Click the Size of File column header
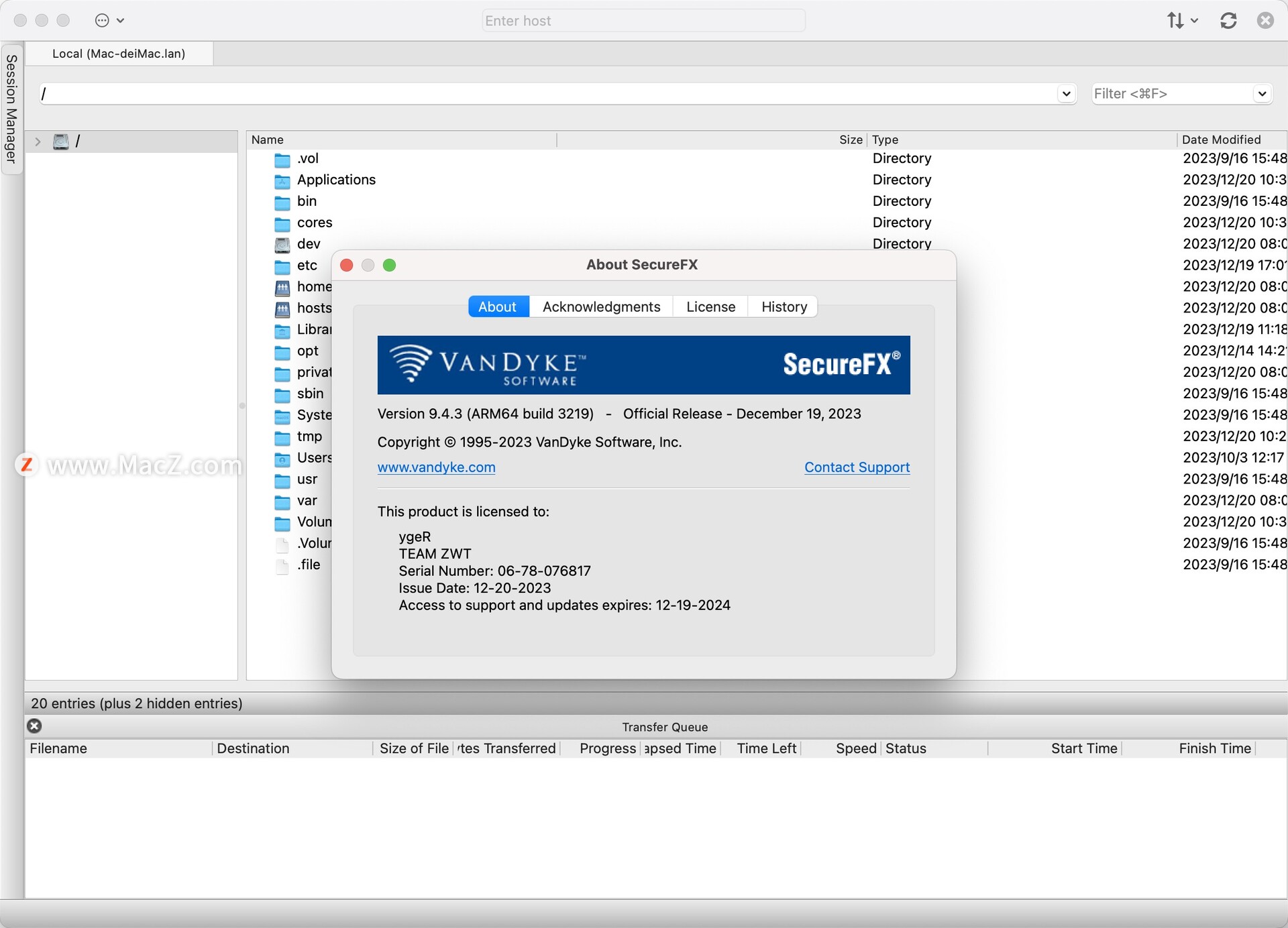Screen dimensions: 1288x928 [x=414, y=748]
